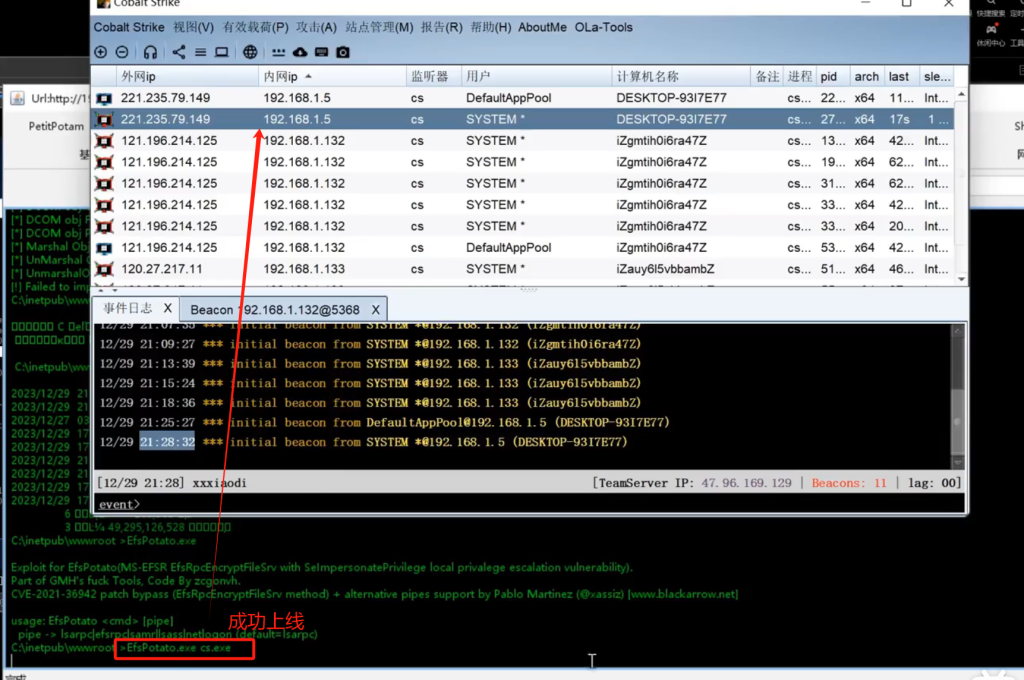Open credentials via the dots icon
Image resolution: width=1024 pixels, height=680 pixels.
click(279, 52)
